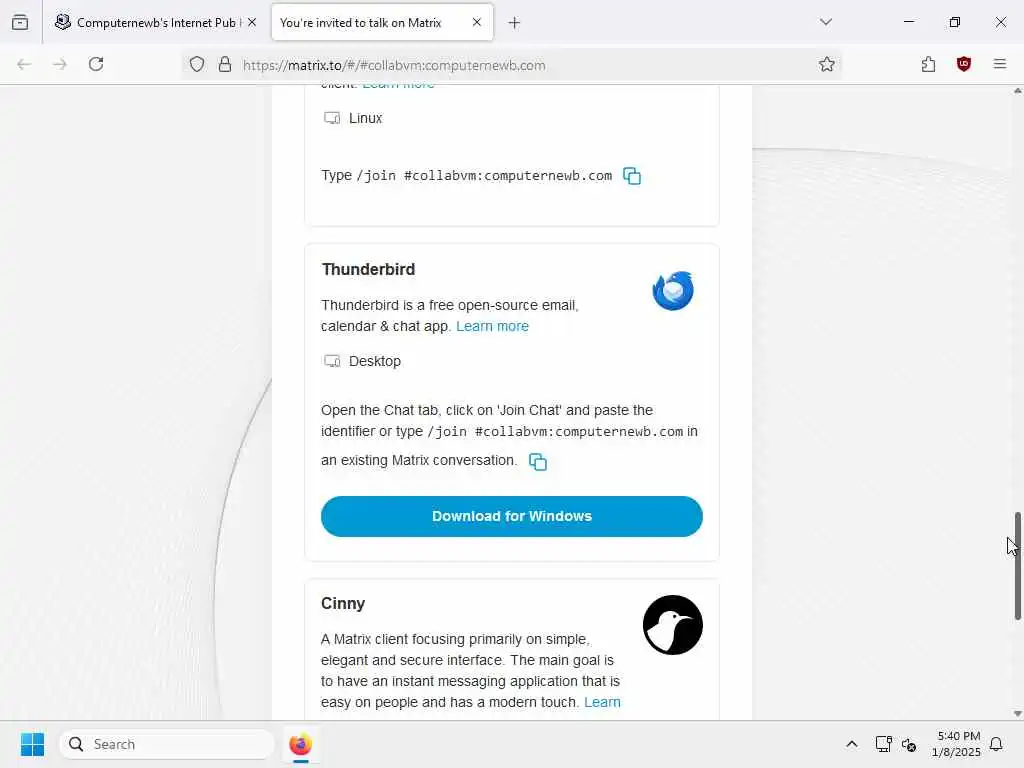Screen dimensions: 1024x768
Task: Bookmark this page with the star
Action: point(827,64)
